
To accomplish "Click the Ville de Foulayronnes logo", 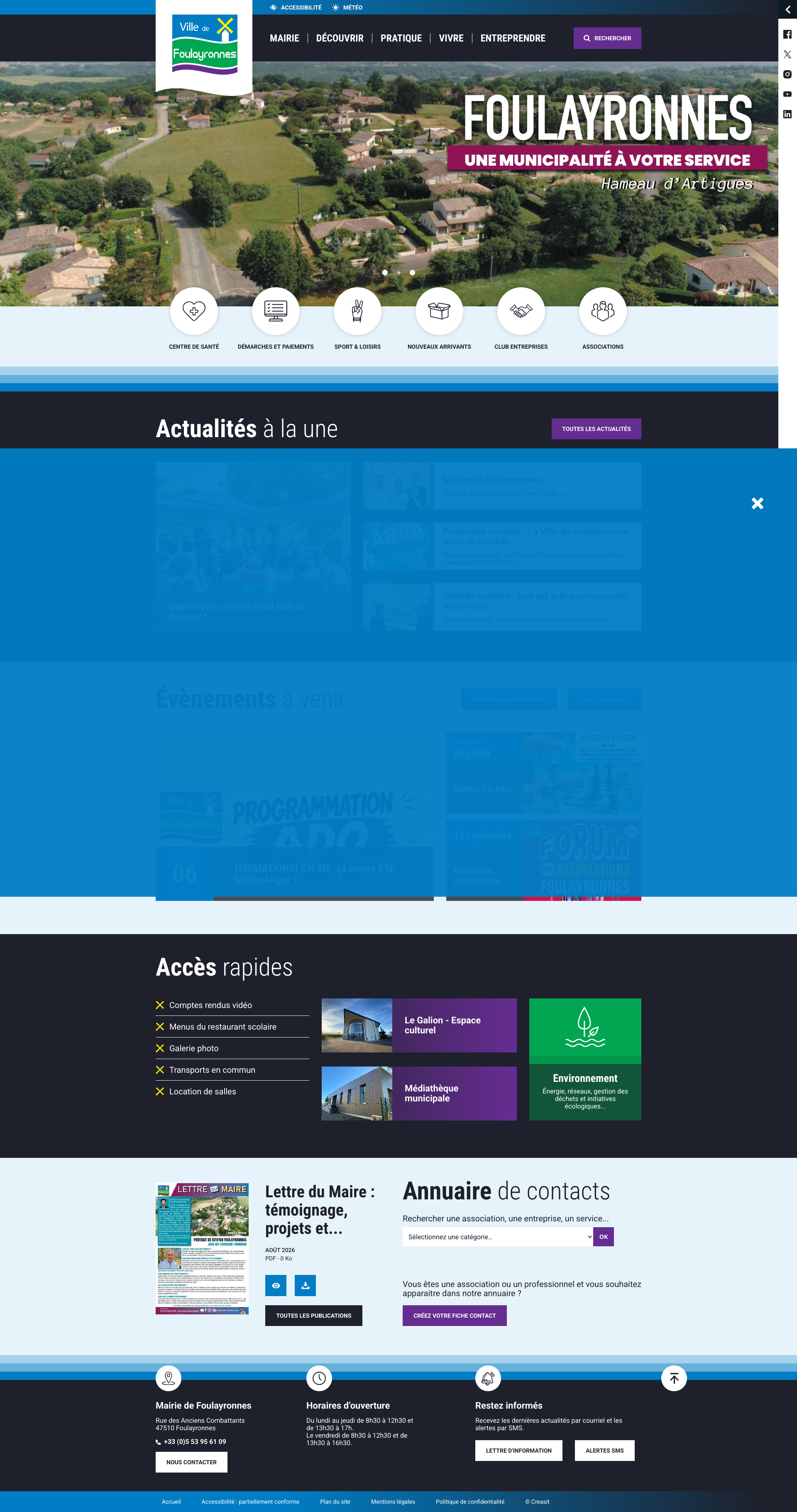I will pos(204,46).
